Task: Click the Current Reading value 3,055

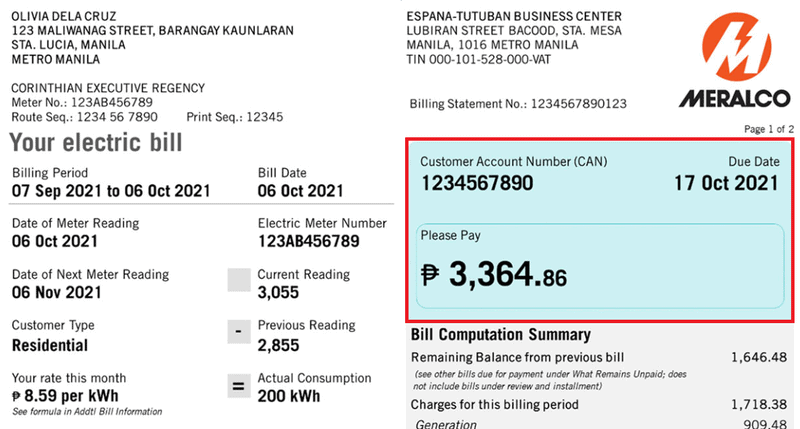Action: 278,293
